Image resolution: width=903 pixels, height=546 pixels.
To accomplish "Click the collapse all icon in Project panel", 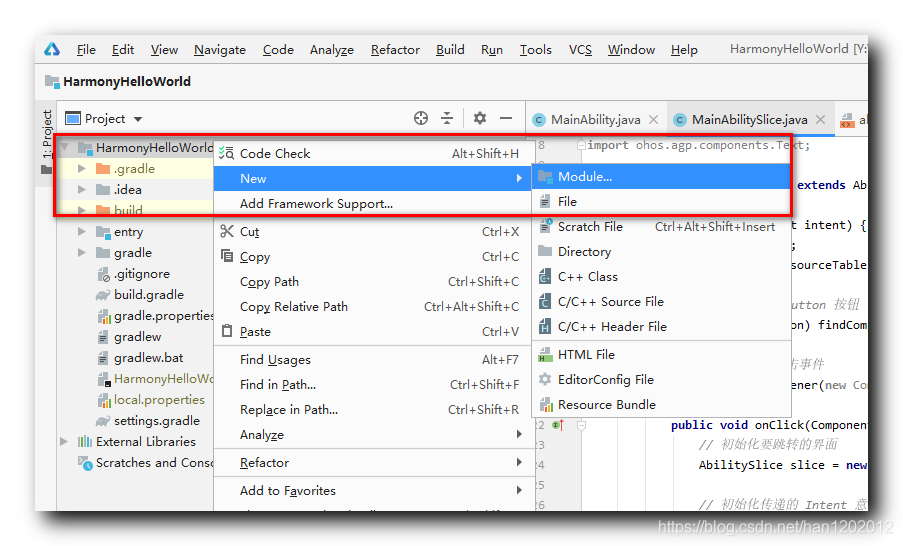I will point(447,118).
